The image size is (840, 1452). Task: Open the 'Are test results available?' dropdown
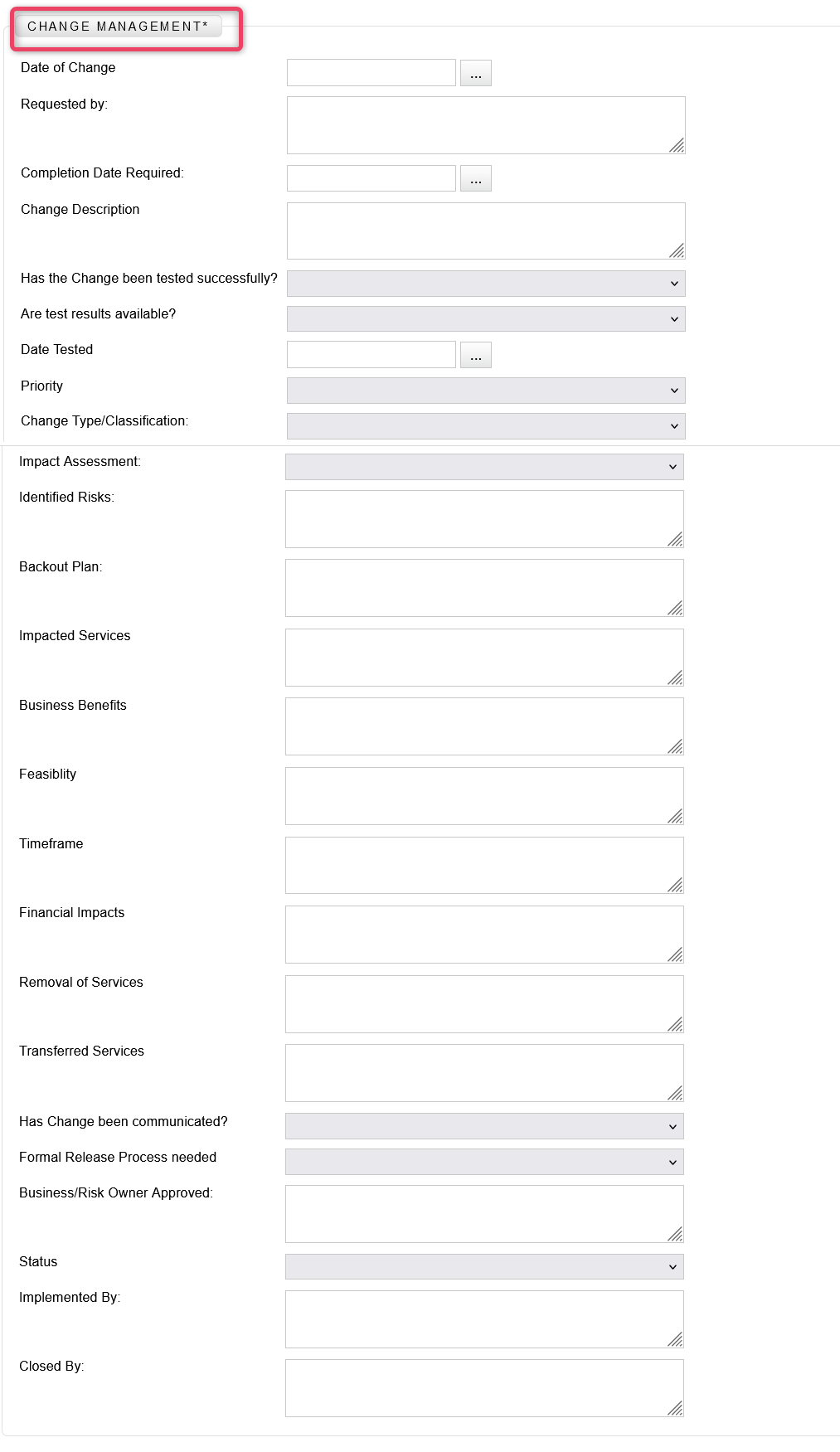point(486,319)
